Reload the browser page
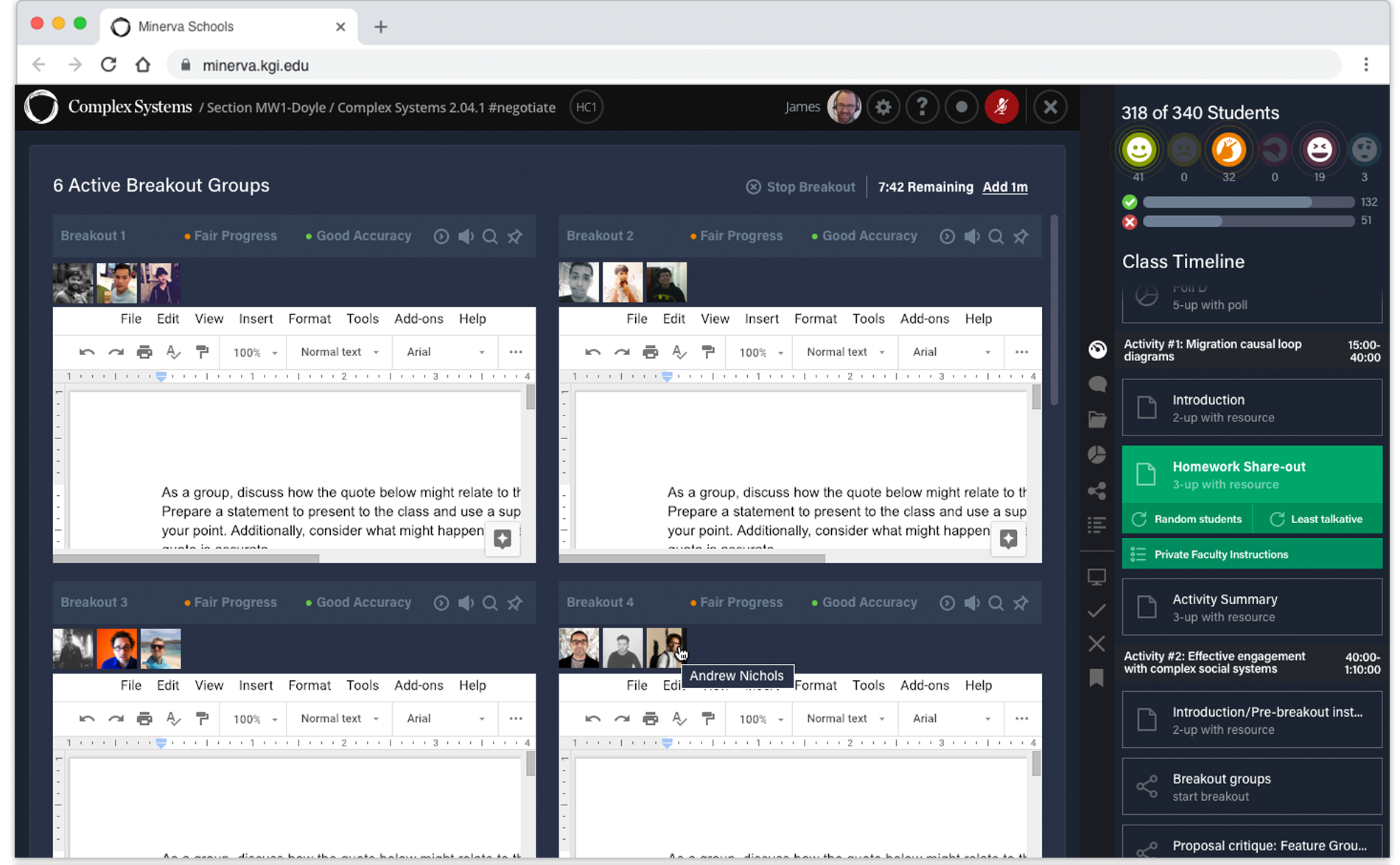Screen dimensions: 1400x865 tap(108, 65)
